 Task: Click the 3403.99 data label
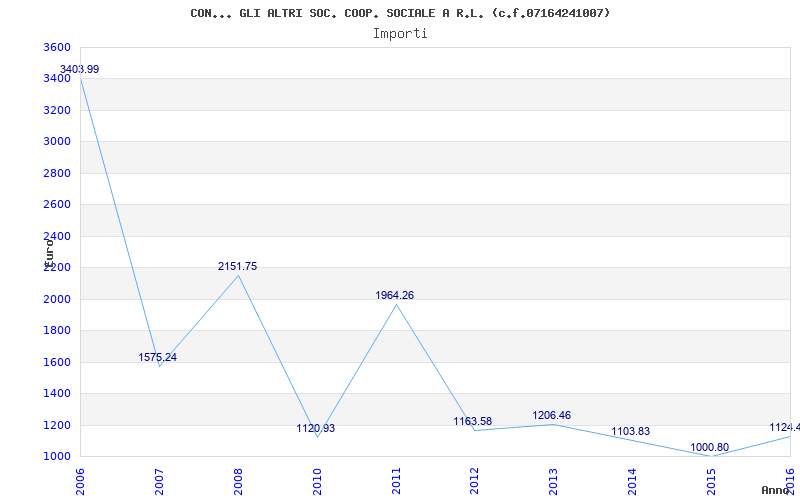79,69
